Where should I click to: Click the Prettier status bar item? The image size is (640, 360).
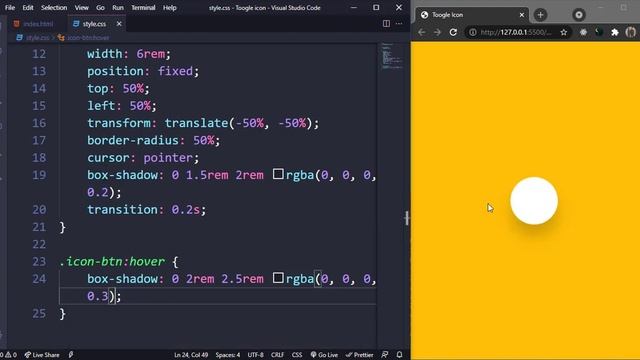pos(359,355)
